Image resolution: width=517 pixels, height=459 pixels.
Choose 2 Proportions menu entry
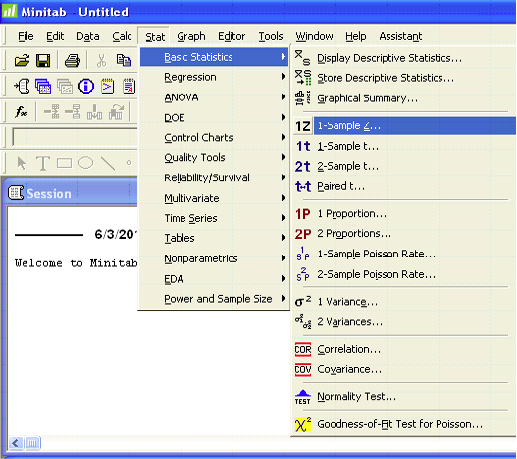pyautogui.click(x=404, y=233)
